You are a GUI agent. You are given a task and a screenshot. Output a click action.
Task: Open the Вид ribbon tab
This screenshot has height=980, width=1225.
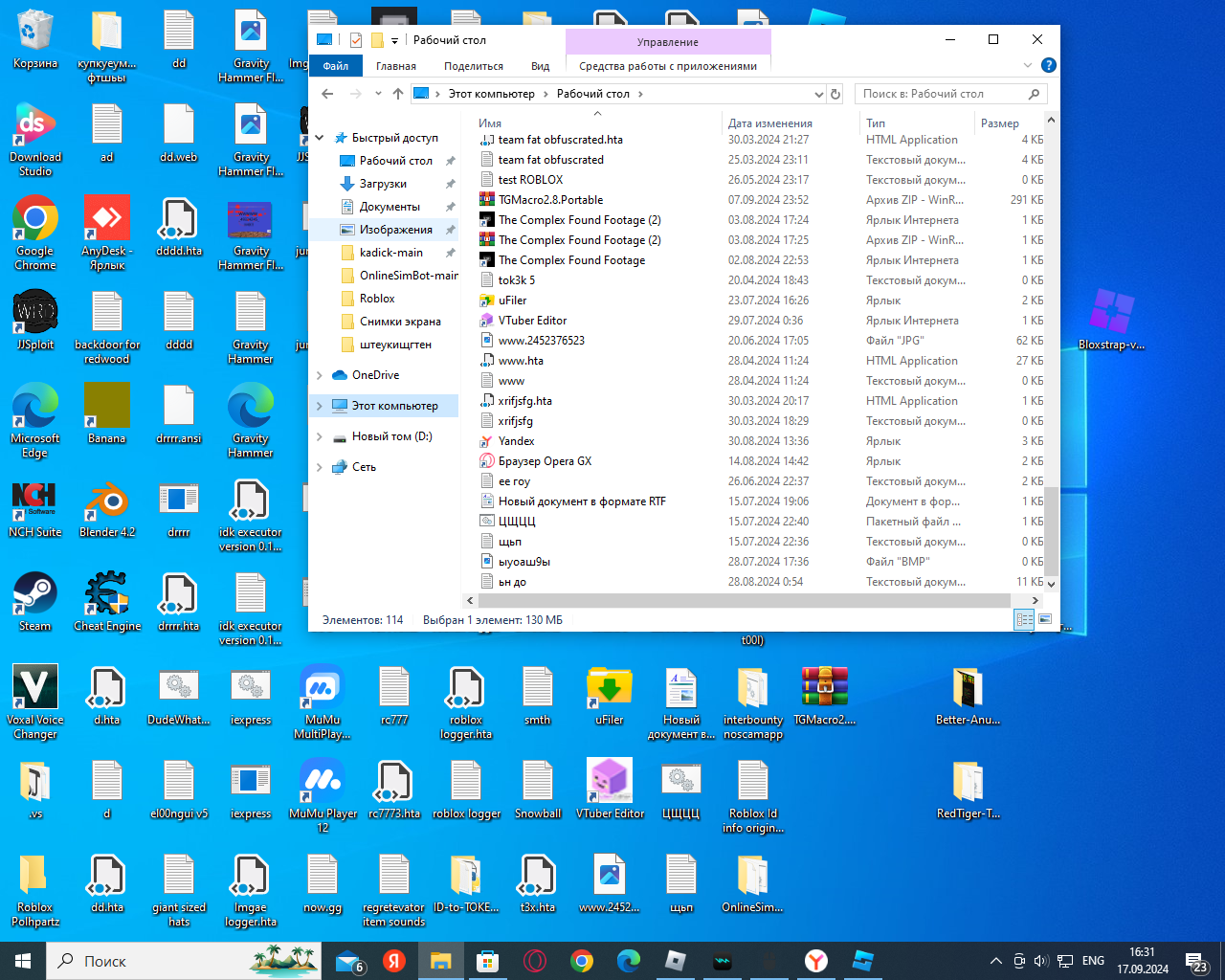[x=540, y=66]
